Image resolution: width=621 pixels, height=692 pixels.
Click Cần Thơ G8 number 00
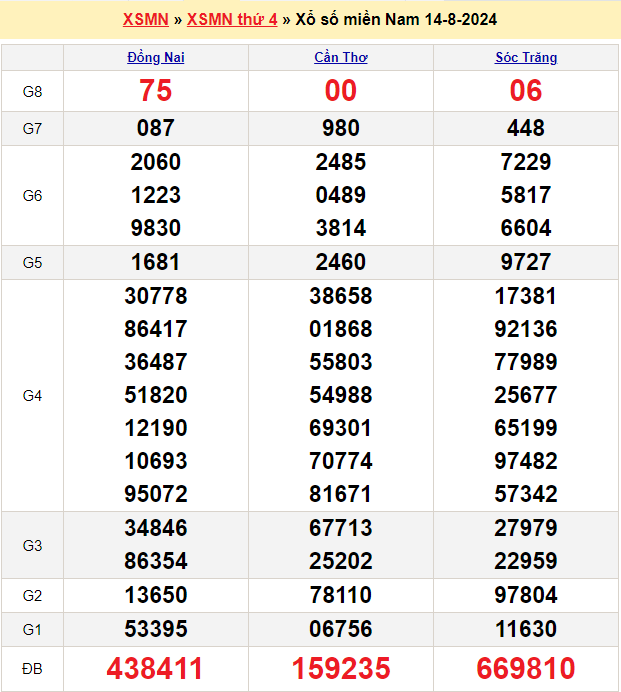(x=341, y=92)
